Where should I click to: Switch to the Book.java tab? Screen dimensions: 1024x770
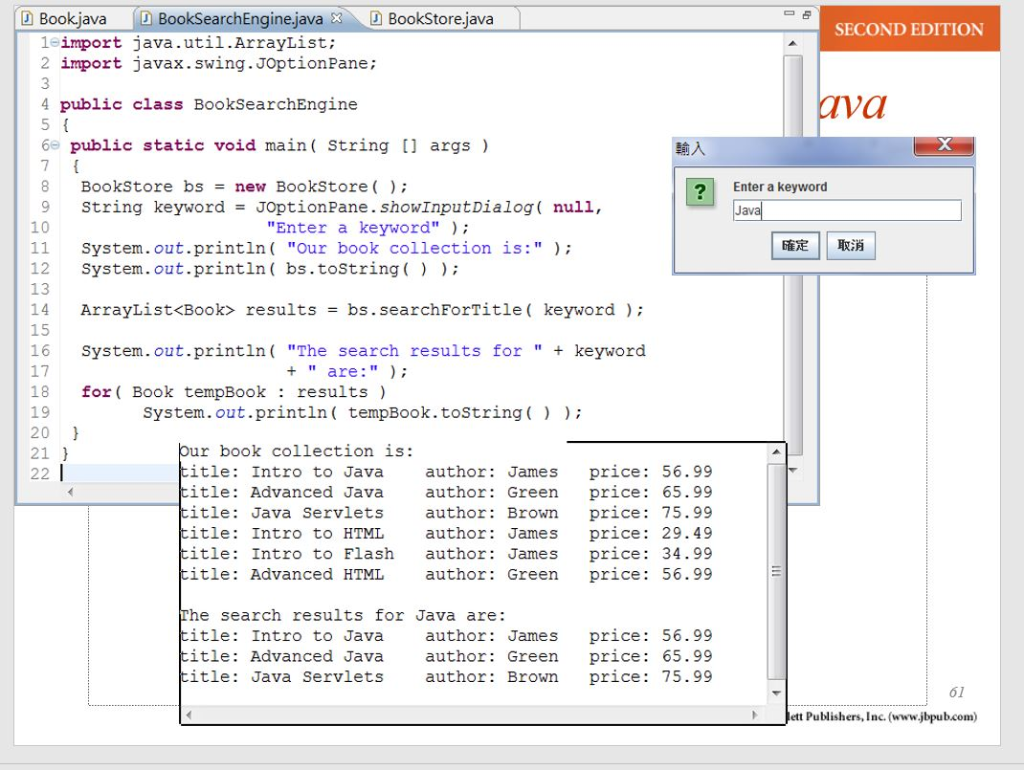70,17
